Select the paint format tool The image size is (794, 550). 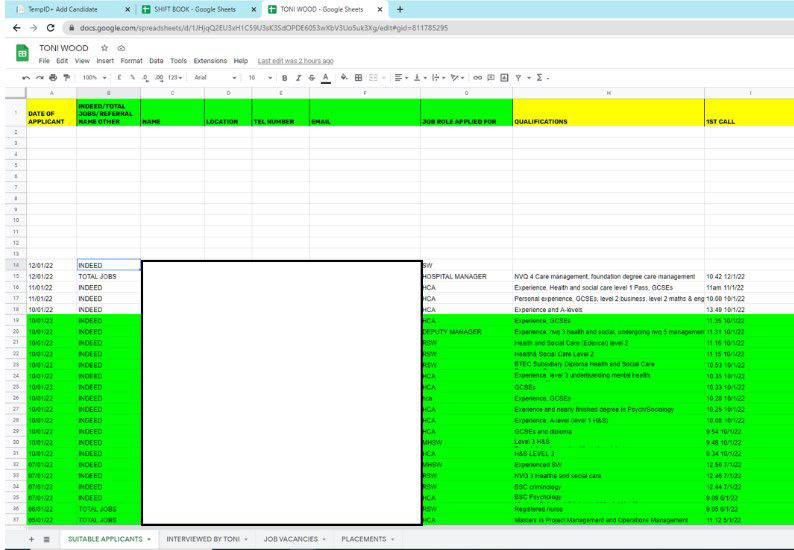coord(67,77)
